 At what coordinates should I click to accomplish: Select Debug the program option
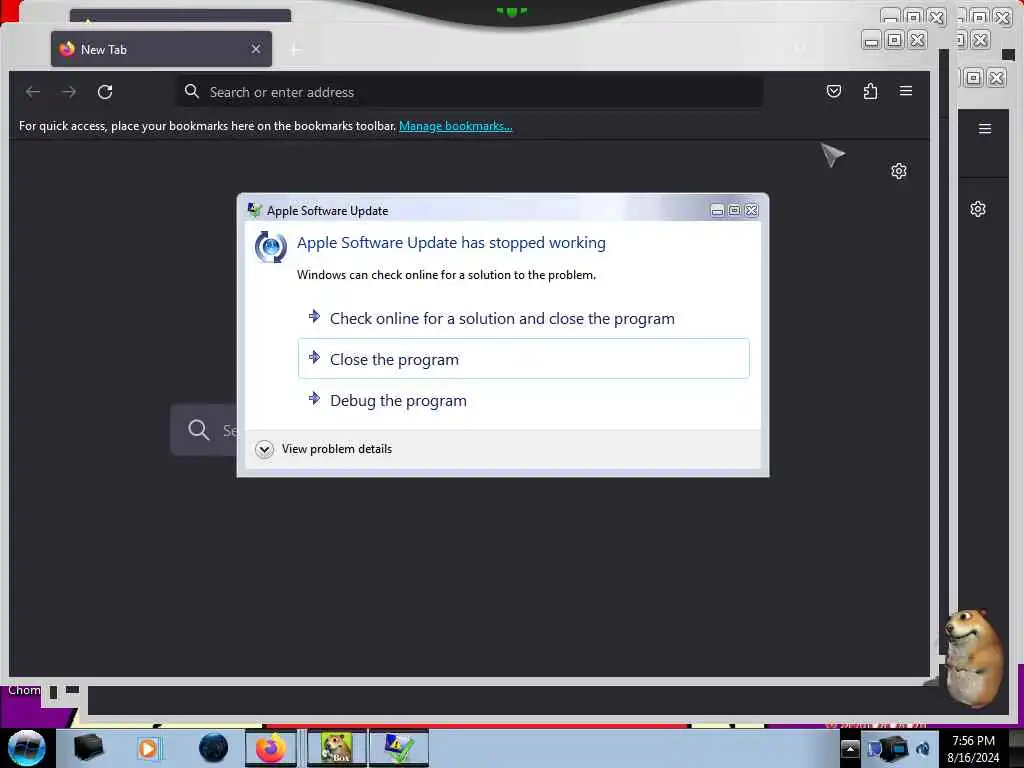click(x=523, y=400)
